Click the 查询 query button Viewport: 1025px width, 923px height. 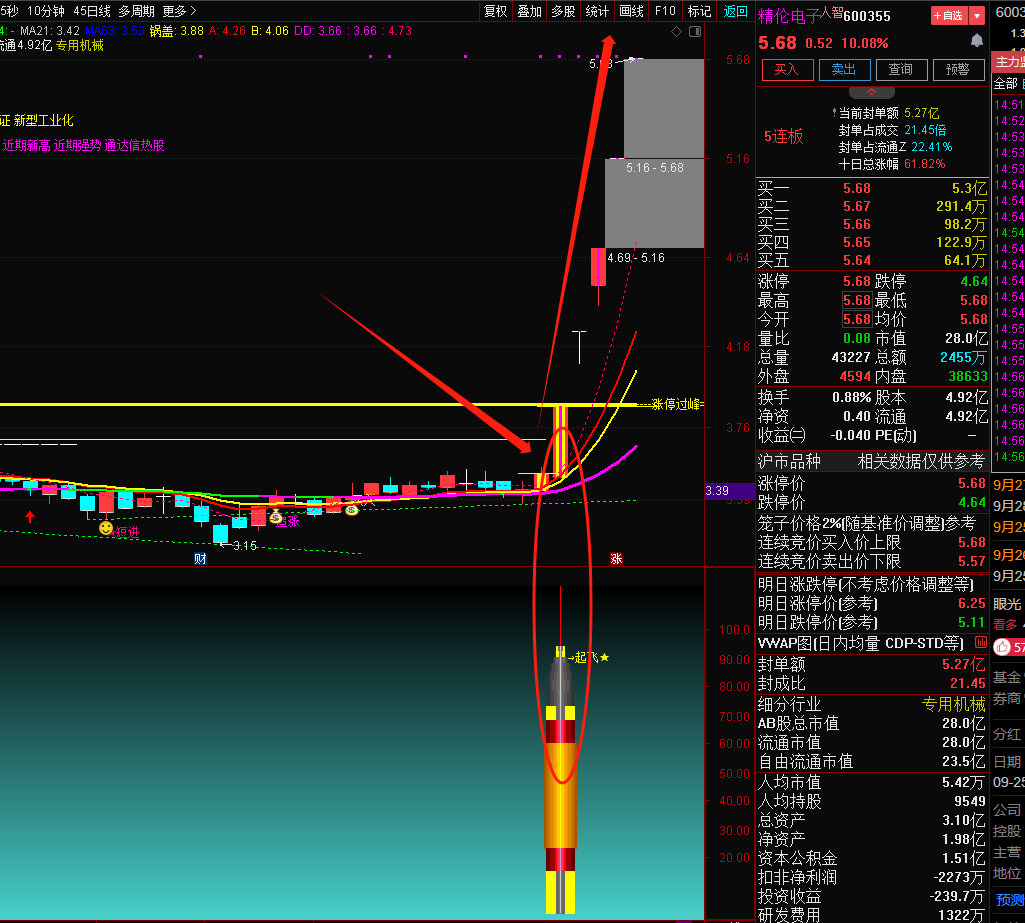point(901,69)
